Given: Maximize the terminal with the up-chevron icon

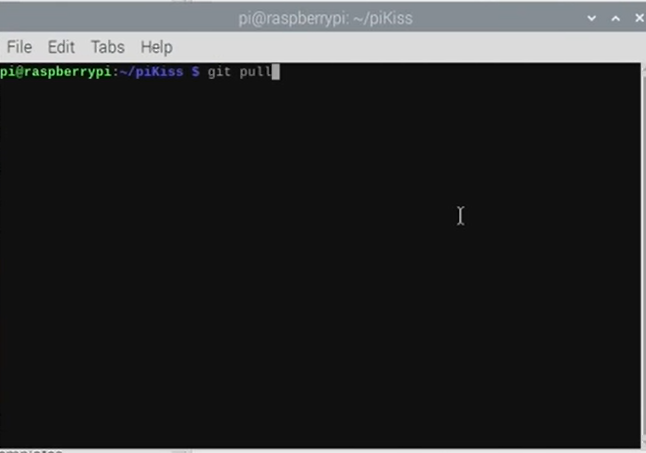Looking at the screenshot, I should tap(616, 18).
